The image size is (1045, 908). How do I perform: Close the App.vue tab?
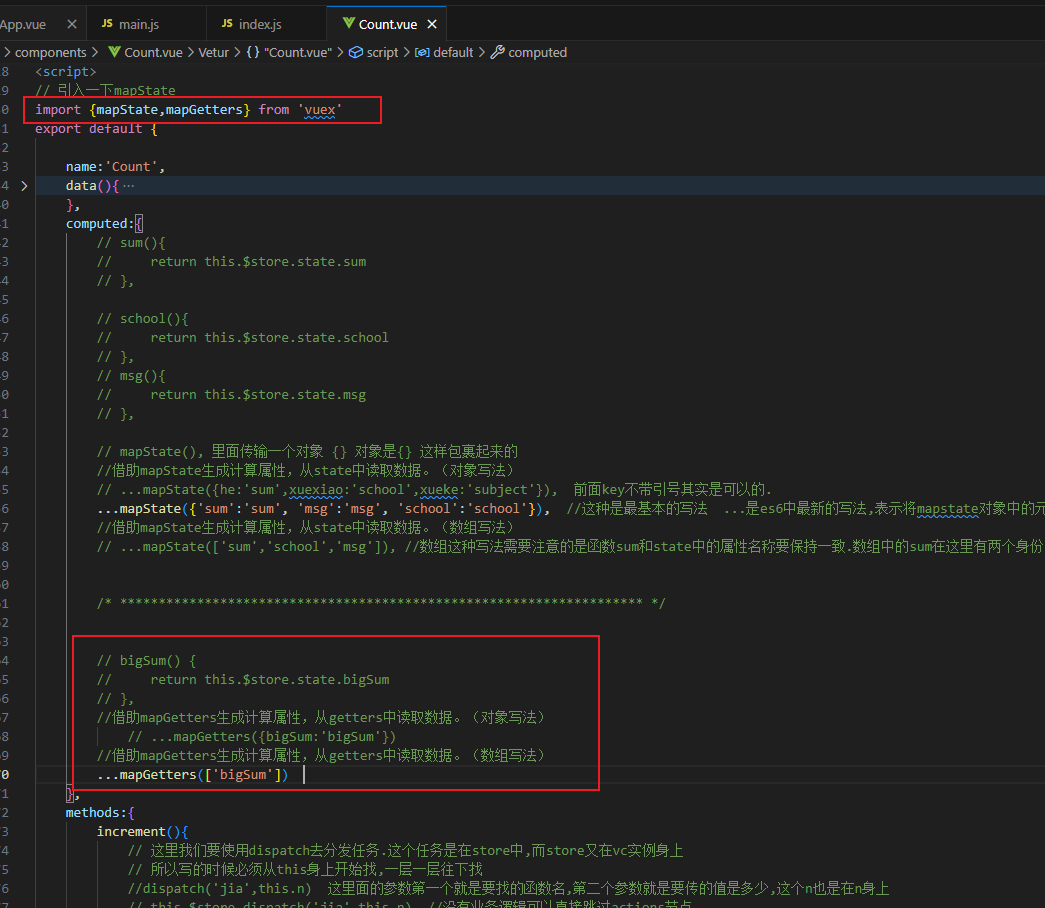(72, 24)
